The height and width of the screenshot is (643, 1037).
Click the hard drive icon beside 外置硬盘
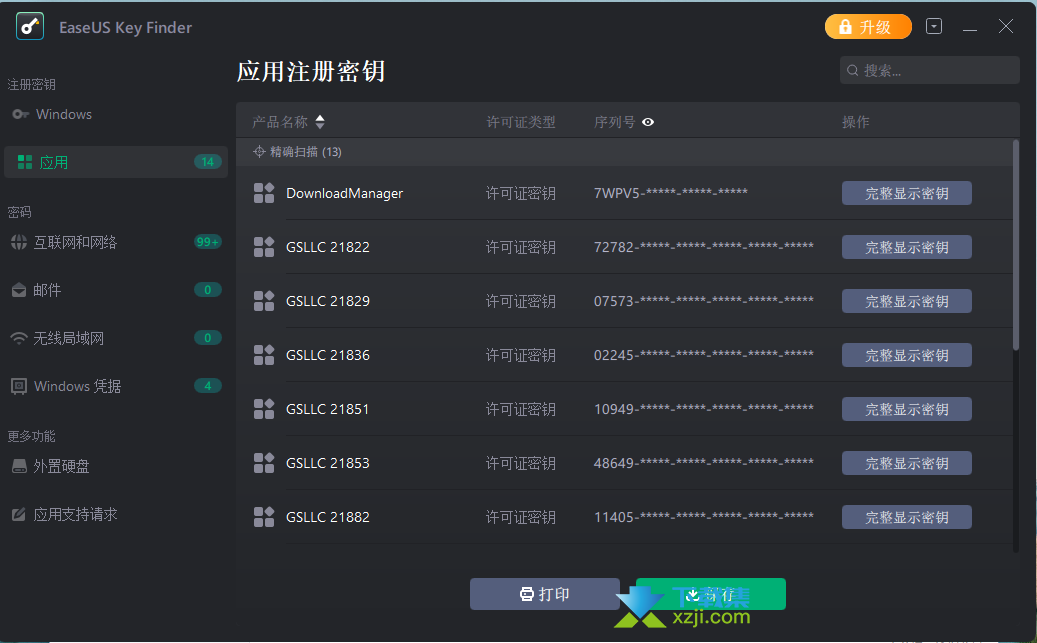pyautogui.click(x=19, y=466)
